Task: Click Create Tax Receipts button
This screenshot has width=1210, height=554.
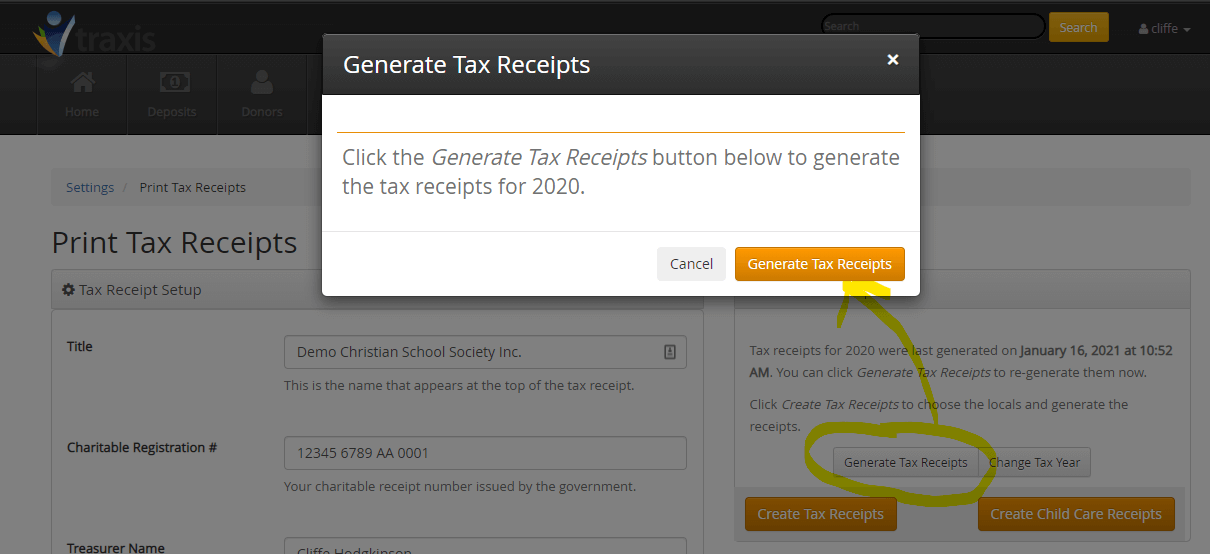Action: pos(821,514)
